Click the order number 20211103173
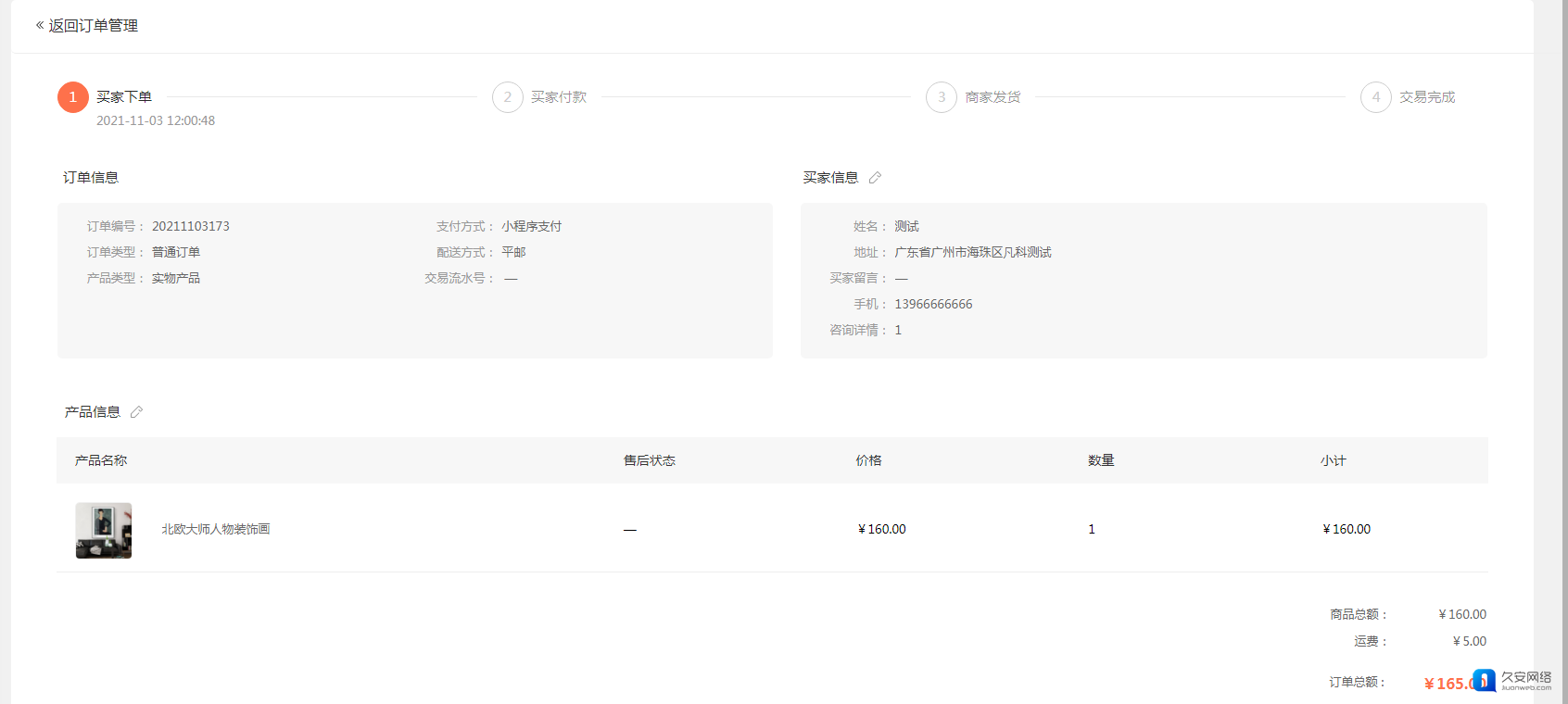This screenshot has width=1568, height=704. click(191, 226)
